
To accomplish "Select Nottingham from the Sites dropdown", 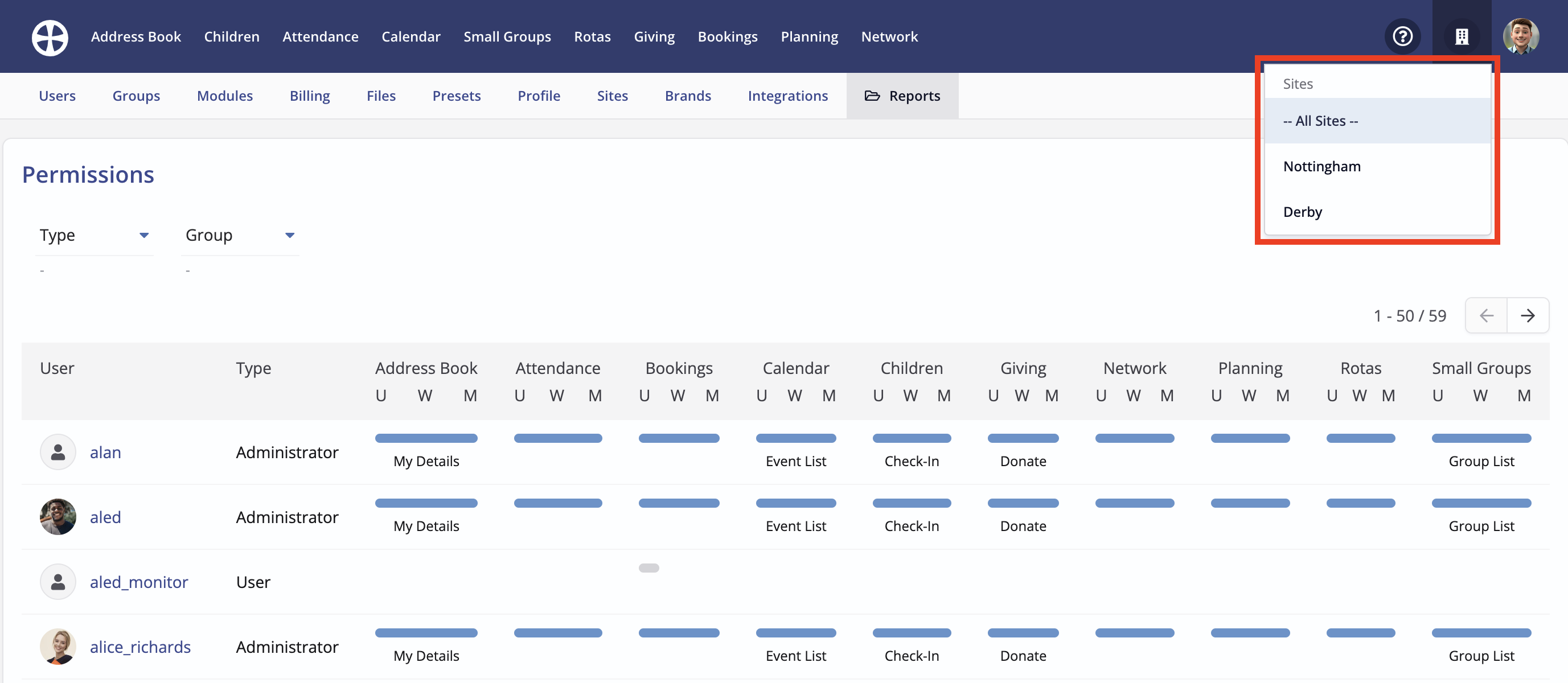I will [x=1321, y=166].
